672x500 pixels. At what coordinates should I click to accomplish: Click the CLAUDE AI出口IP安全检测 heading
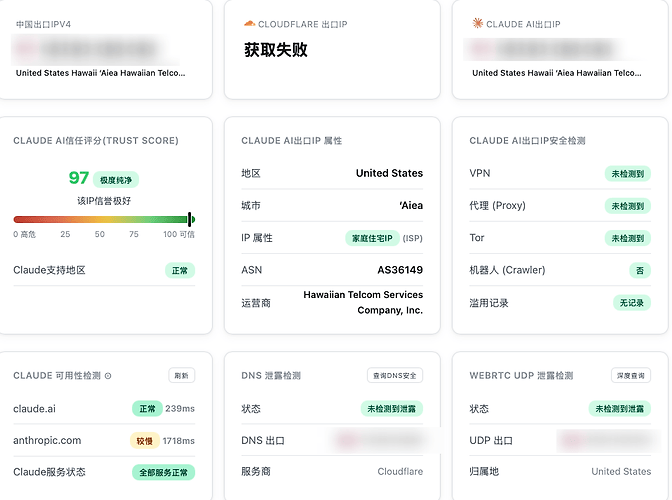tap(527, 141)
